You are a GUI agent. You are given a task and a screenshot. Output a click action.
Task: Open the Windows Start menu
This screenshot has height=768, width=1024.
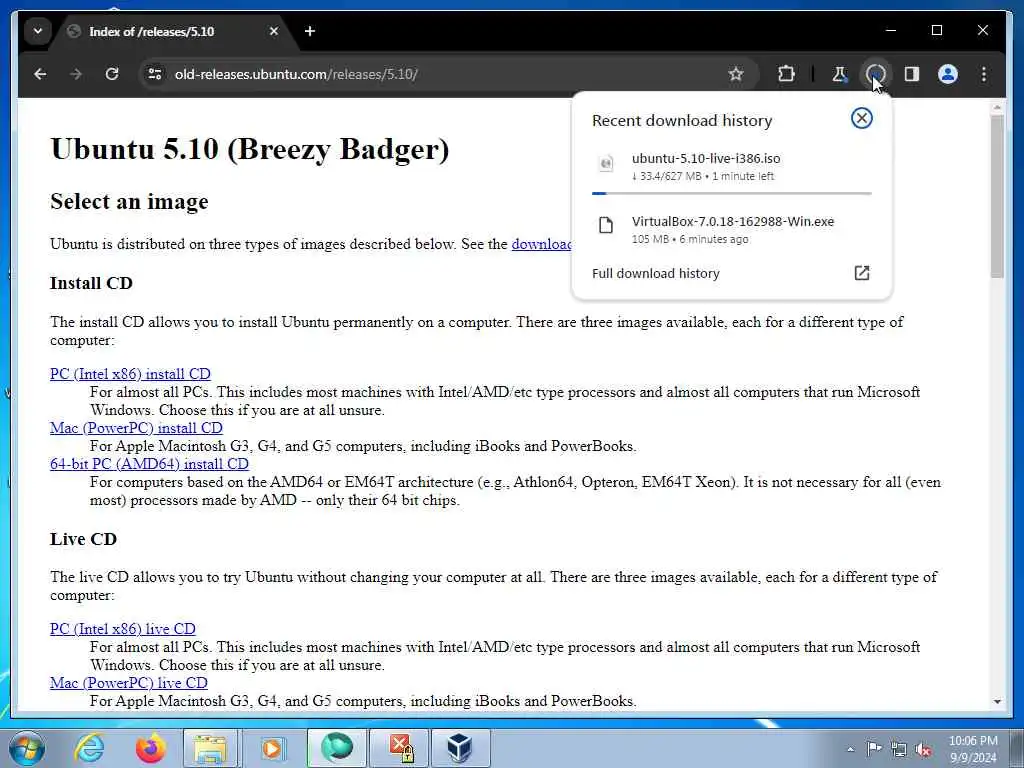pos(27,748)
